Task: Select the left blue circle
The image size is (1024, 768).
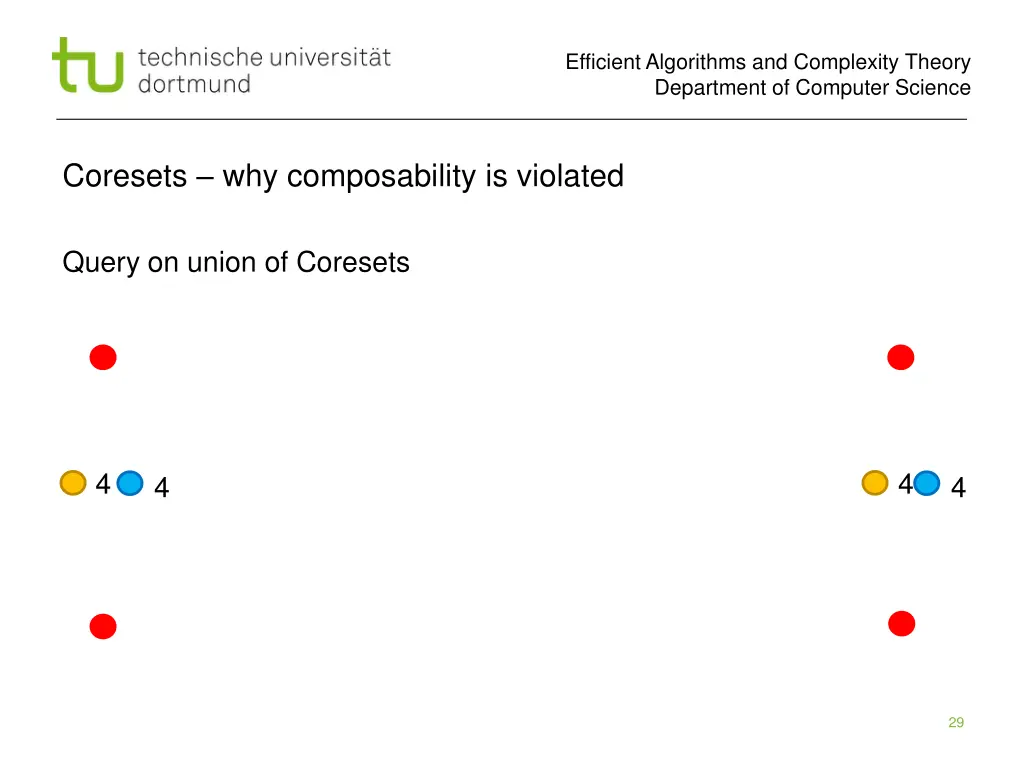Action: (130, 483)
